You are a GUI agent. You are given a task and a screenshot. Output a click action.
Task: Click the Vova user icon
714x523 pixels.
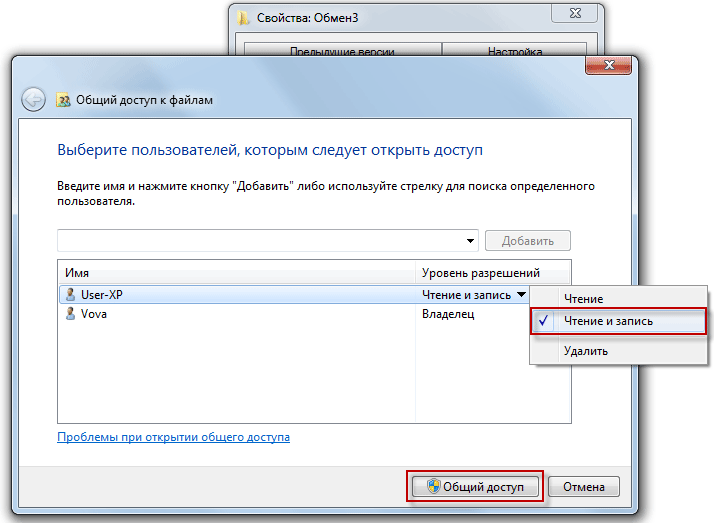(70, 314)
